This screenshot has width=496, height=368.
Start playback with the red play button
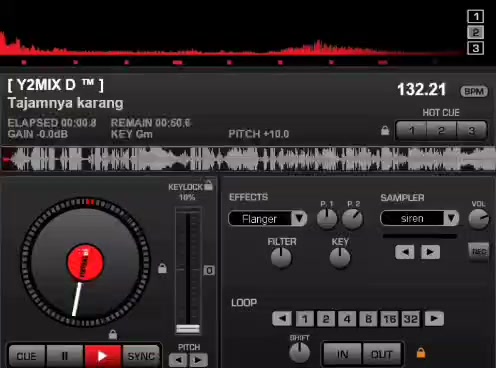pyautogui.click(x=103, y=356)
